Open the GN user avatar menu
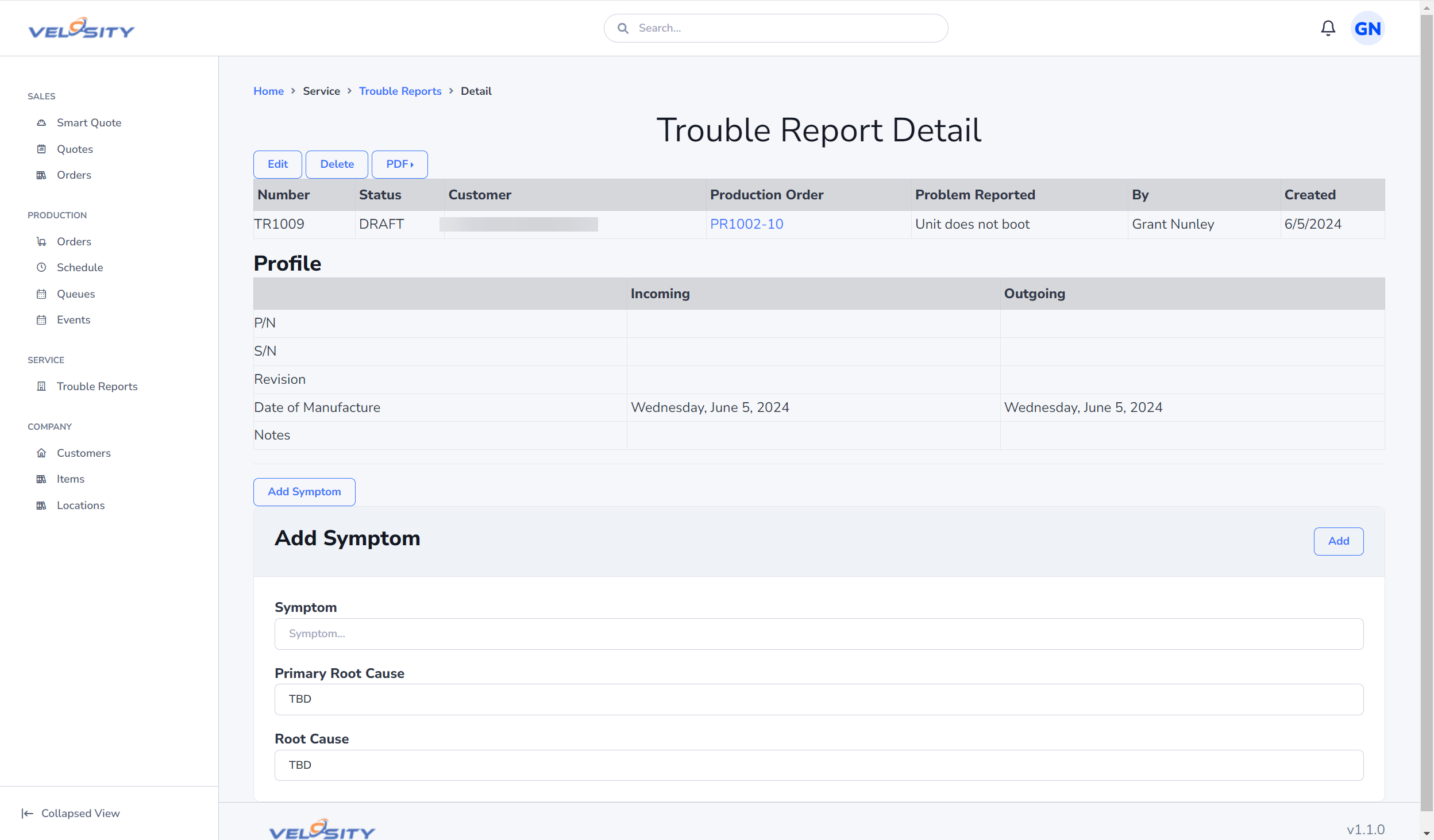 pos(1367,28)
